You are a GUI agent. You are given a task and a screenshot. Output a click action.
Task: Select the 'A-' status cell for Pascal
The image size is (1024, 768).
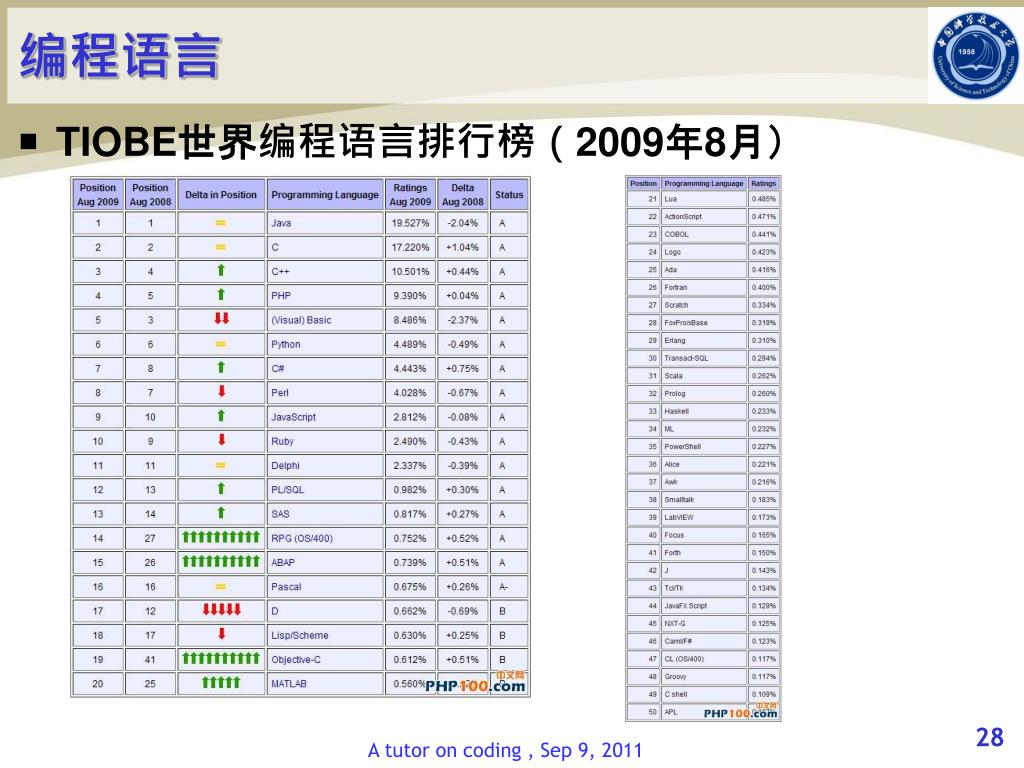(509, 586)
